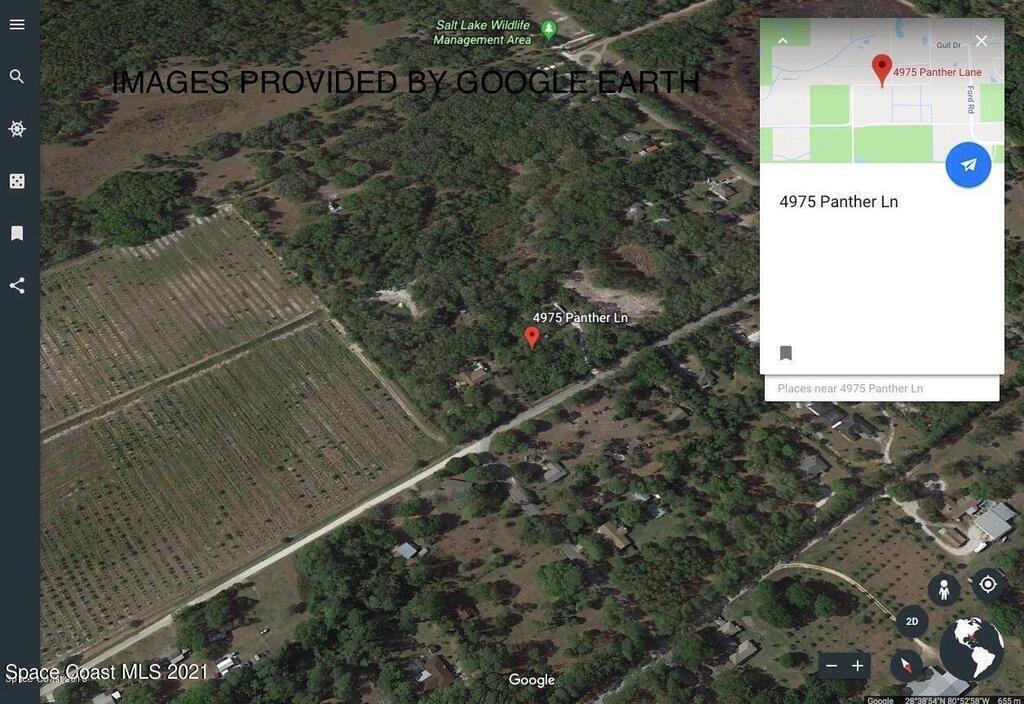This screenshot has width=1024, height=704.
Task: Share the current view
Action: pos(17,285)
